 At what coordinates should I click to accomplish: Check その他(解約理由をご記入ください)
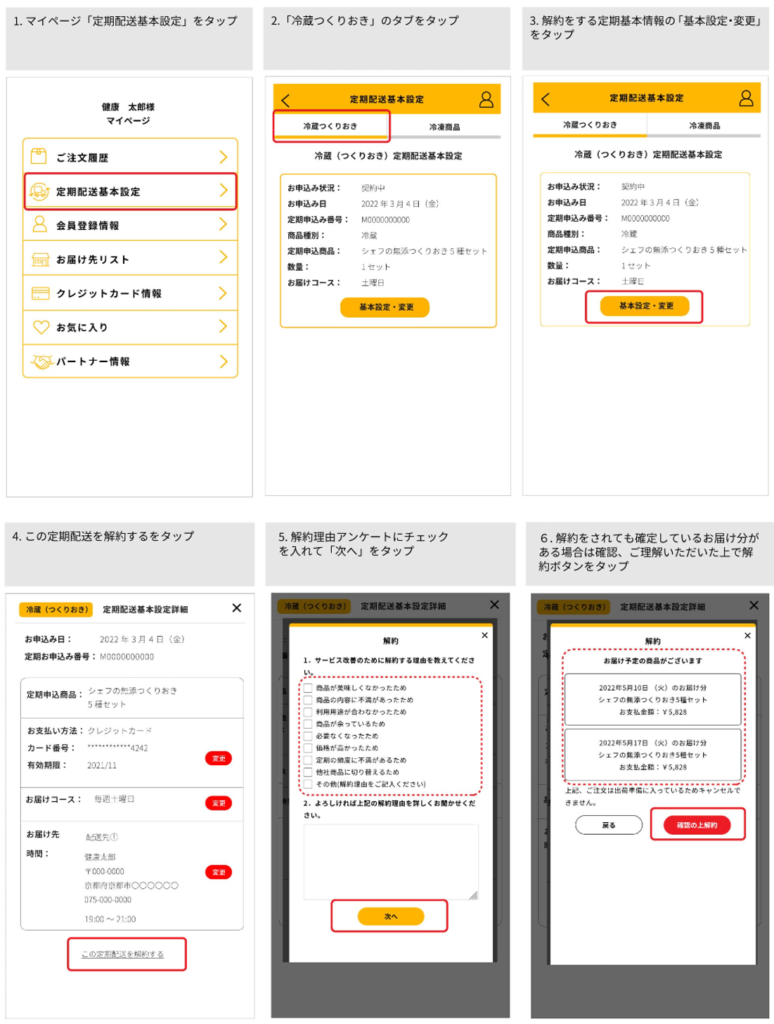pos(308,784)
